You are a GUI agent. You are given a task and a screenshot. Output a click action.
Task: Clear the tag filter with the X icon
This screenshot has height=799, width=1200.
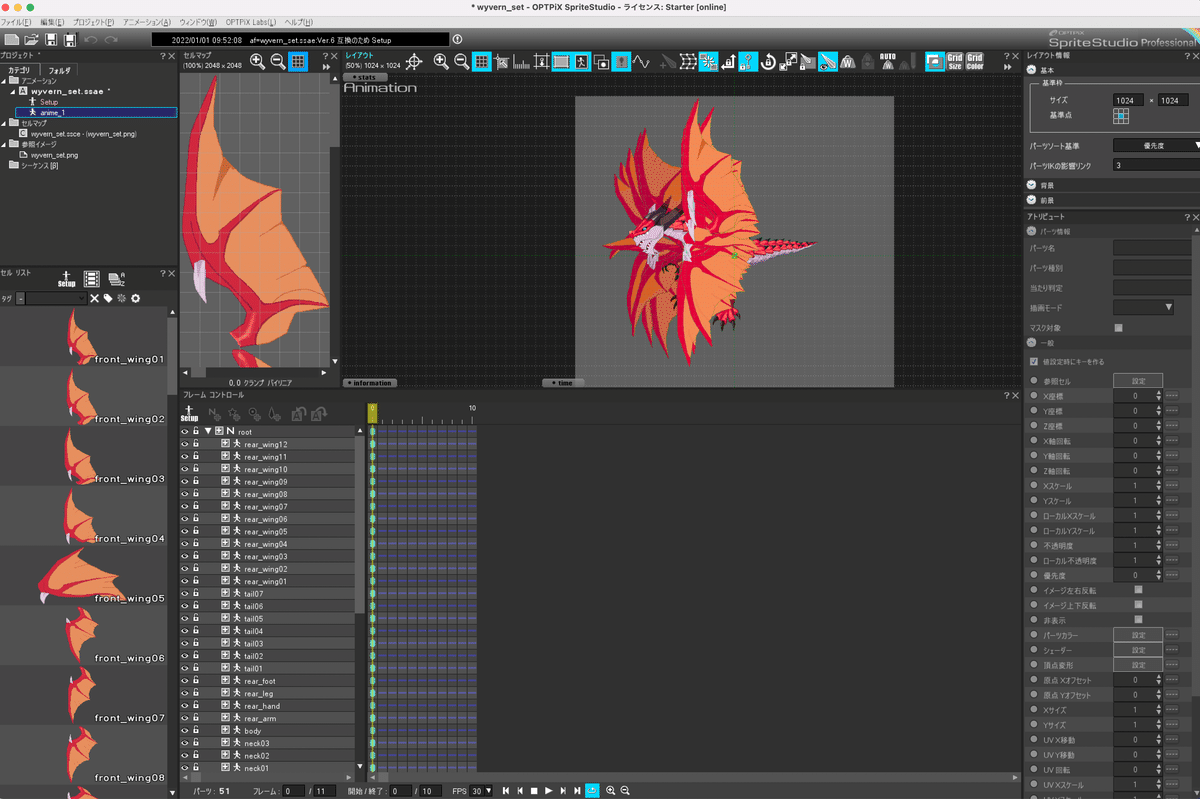click(x=95, y=298)
